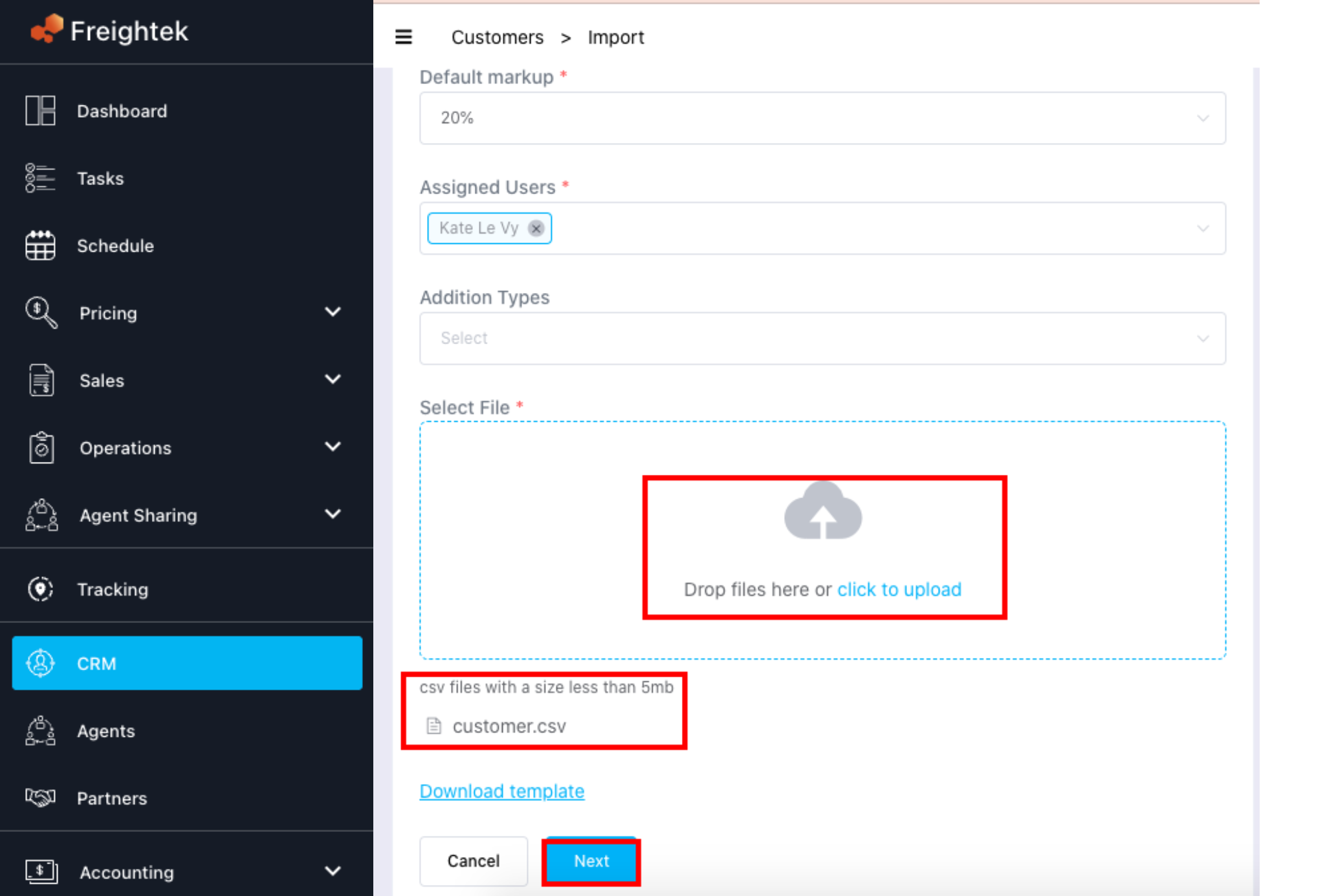The image size is (1325, 896).
Task: Toggle sidebar with hamburger menu icon
Action: pyautogui.click(x=404, y=38)
